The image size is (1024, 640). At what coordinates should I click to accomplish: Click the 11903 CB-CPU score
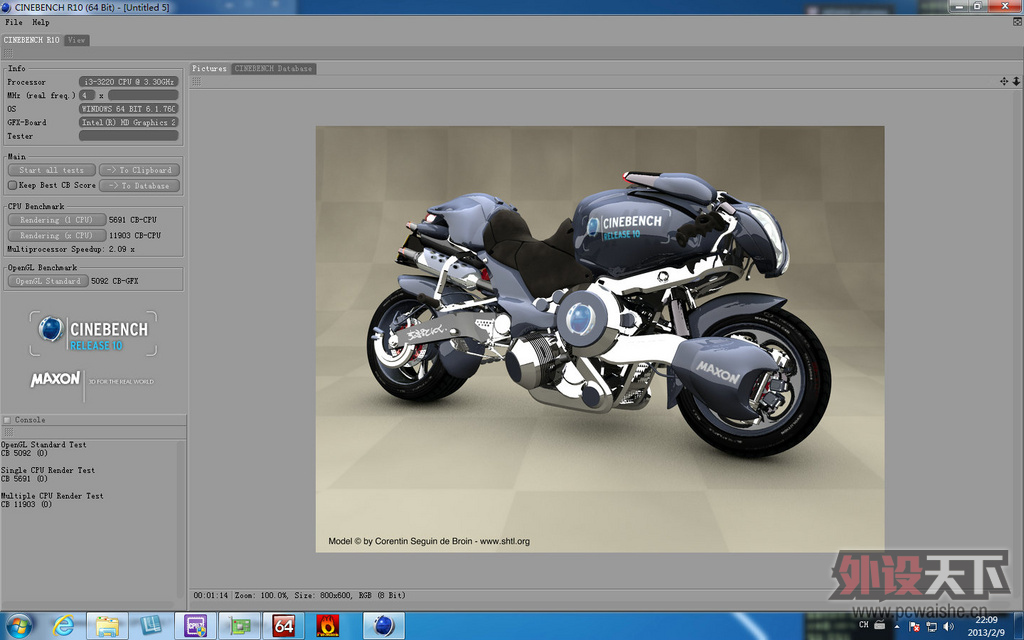coord(135,235)
